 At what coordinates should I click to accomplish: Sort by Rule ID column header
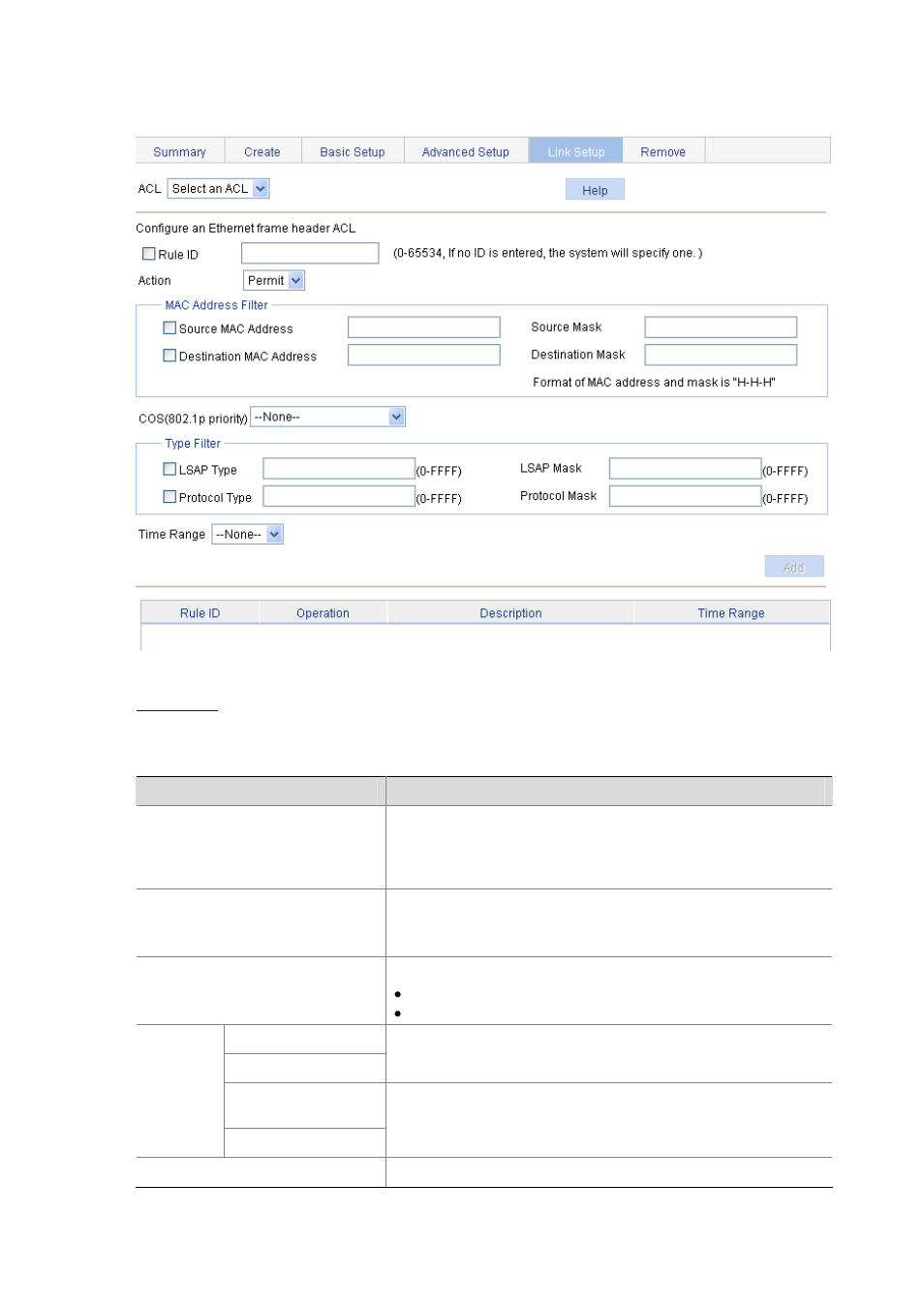(x=200, y=612)
